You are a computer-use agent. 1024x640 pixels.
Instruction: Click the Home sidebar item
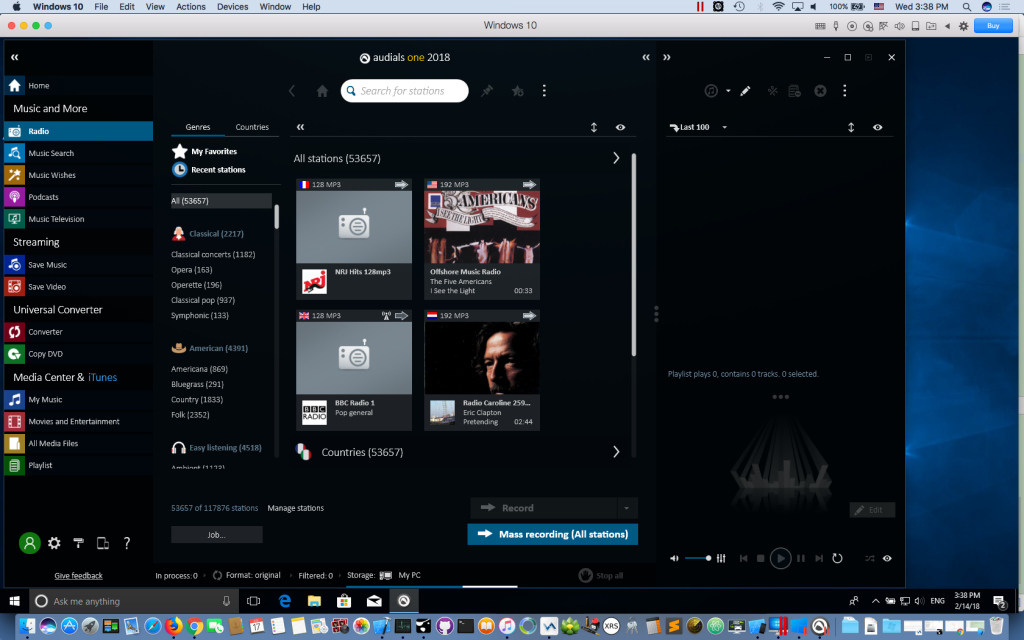click(x=78, y=86)
